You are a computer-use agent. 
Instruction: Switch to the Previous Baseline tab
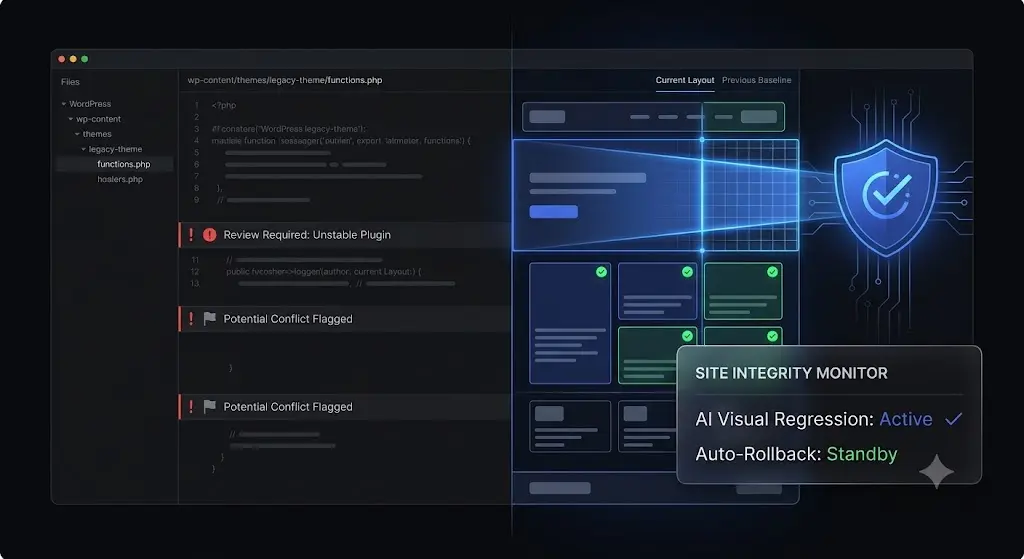coord(756,80)
